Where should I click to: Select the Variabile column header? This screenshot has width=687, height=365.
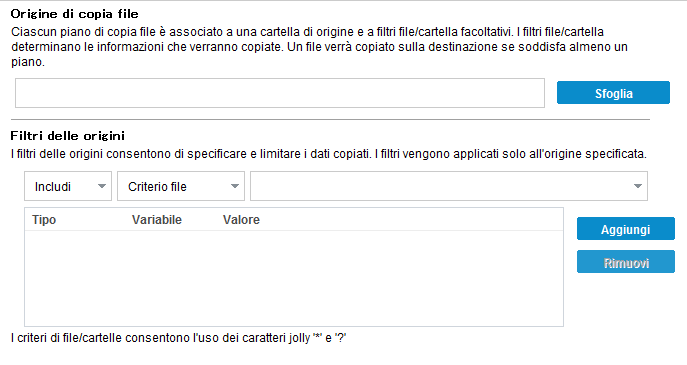157,220
